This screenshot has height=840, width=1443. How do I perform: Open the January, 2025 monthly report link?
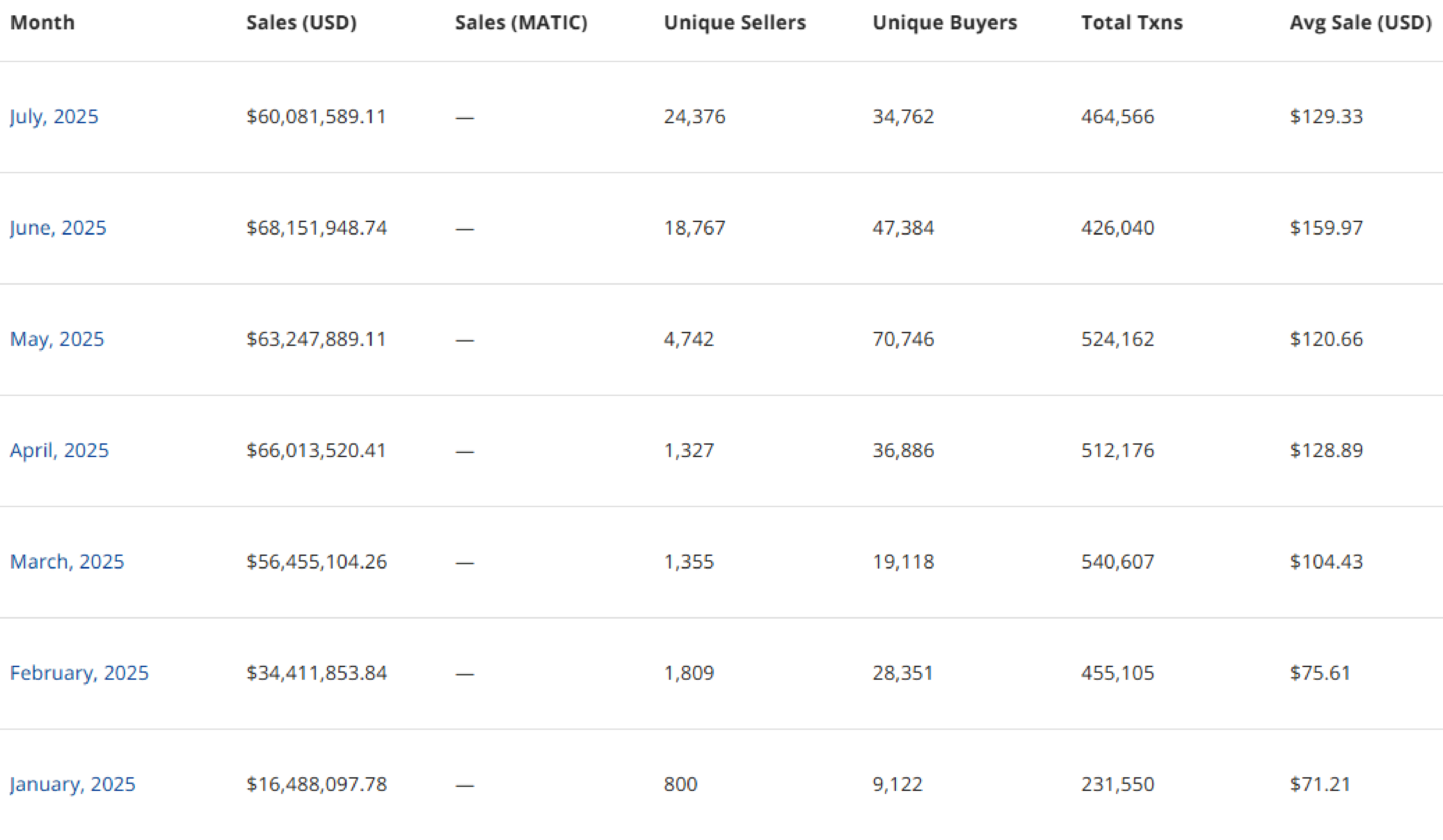point(73,784)
